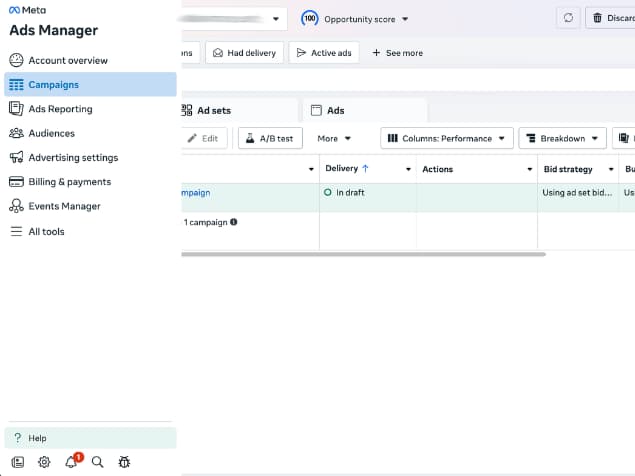The height and width of the screenshot is (476, 635).
Task: Open the Columns: Performance dropdown
Action: [x=447, y=138]
